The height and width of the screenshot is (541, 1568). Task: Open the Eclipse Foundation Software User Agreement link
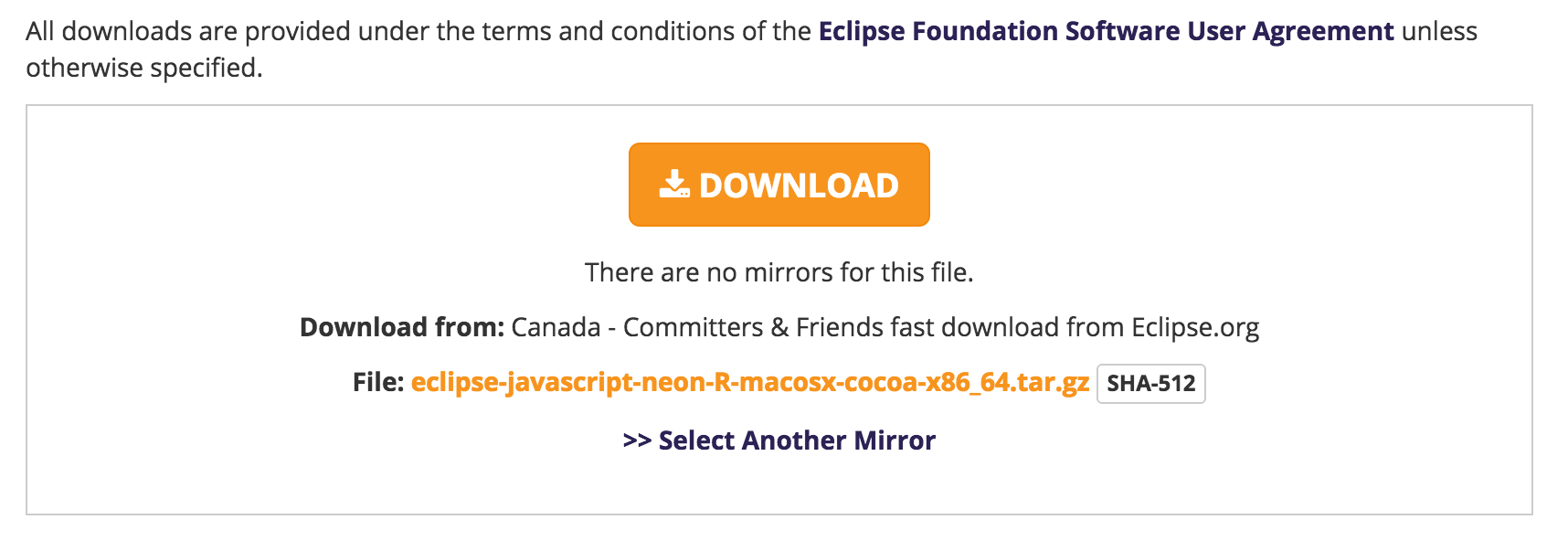pos(1106,31)
